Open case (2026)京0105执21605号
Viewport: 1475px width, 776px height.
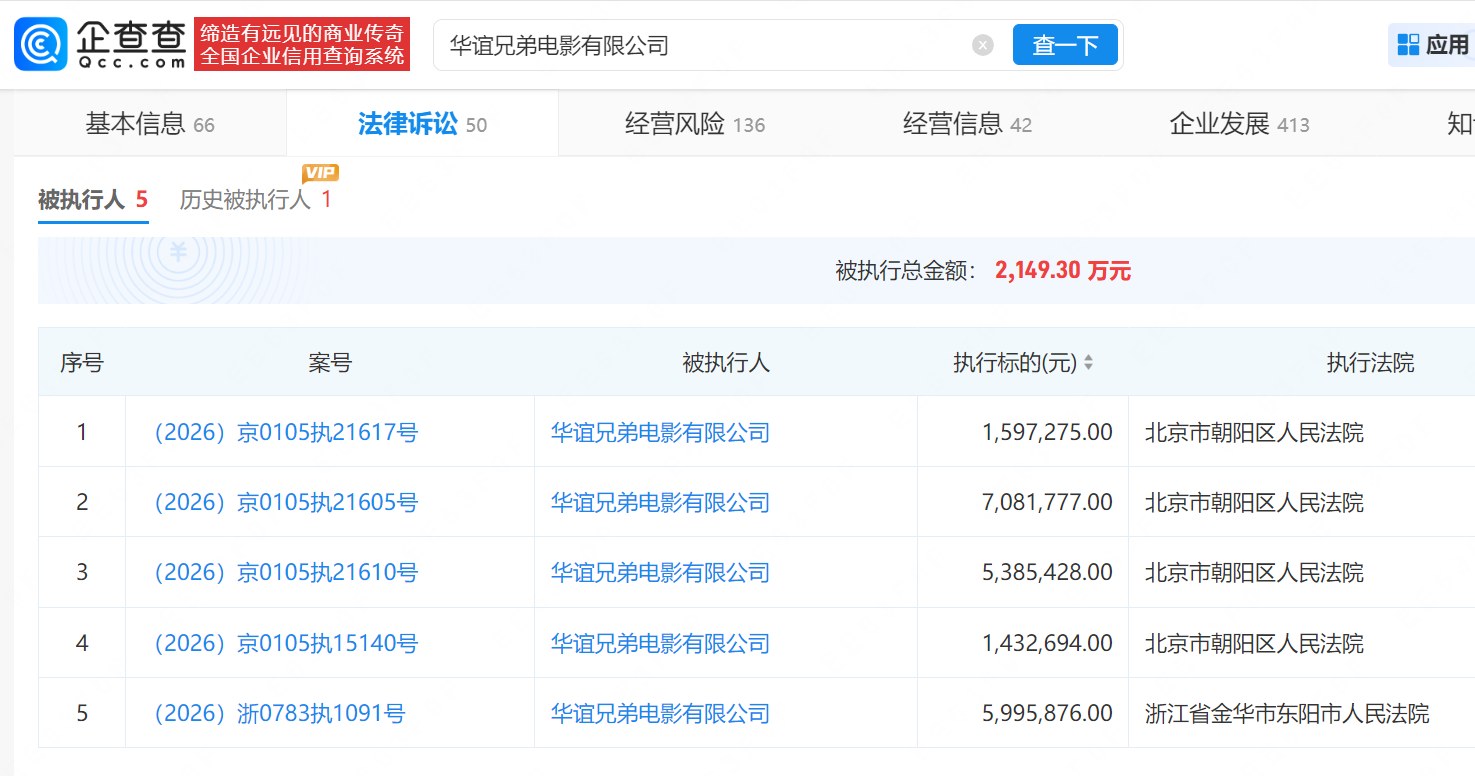point(285,502)
